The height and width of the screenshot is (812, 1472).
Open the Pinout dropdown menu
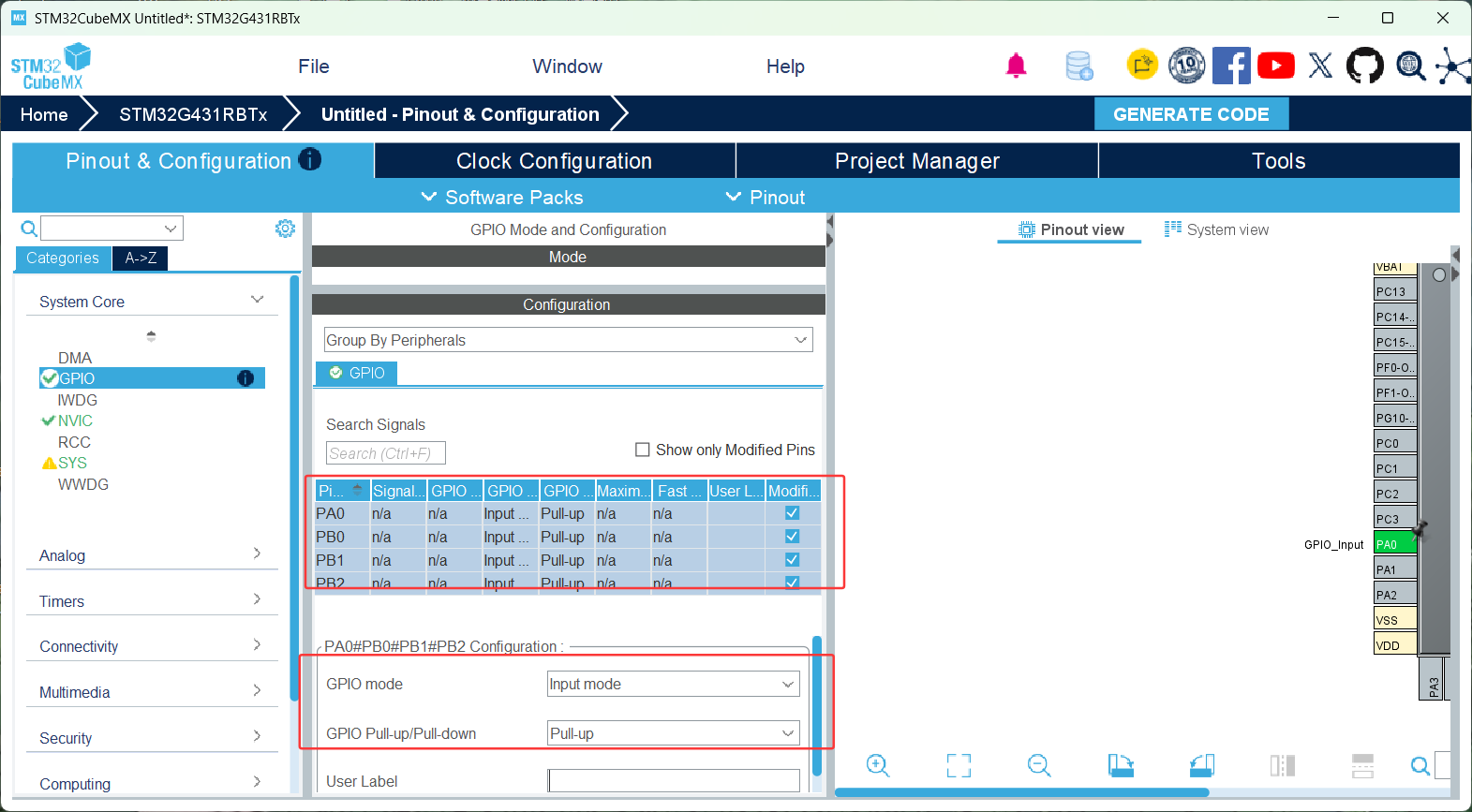coord(766,197)
